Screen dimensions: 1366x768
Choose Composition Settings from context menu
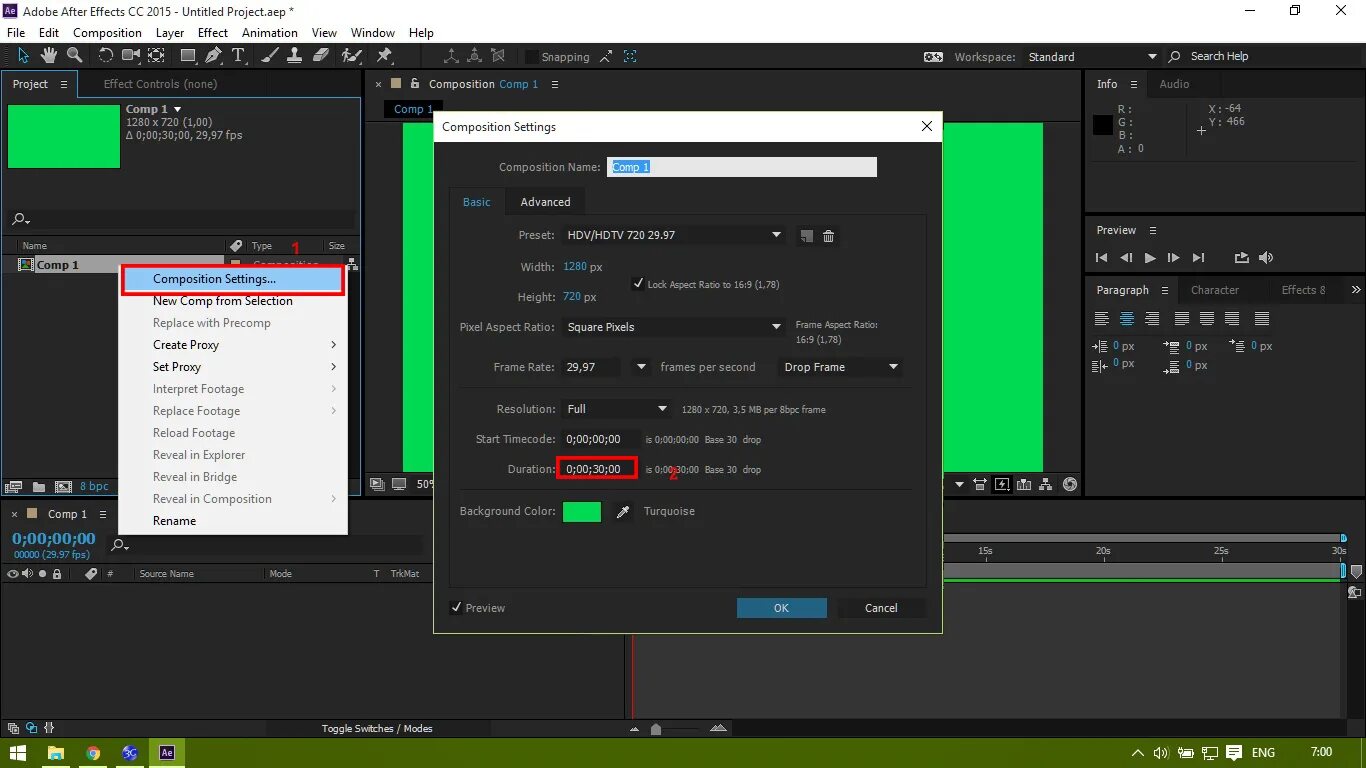coord(233,279)
